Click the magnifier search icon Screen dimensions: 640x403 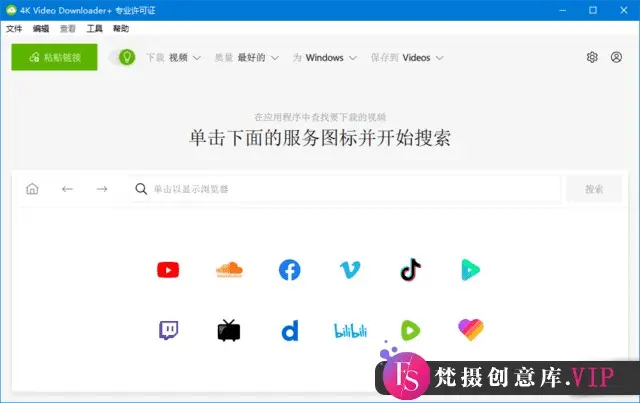pos(141,189)
